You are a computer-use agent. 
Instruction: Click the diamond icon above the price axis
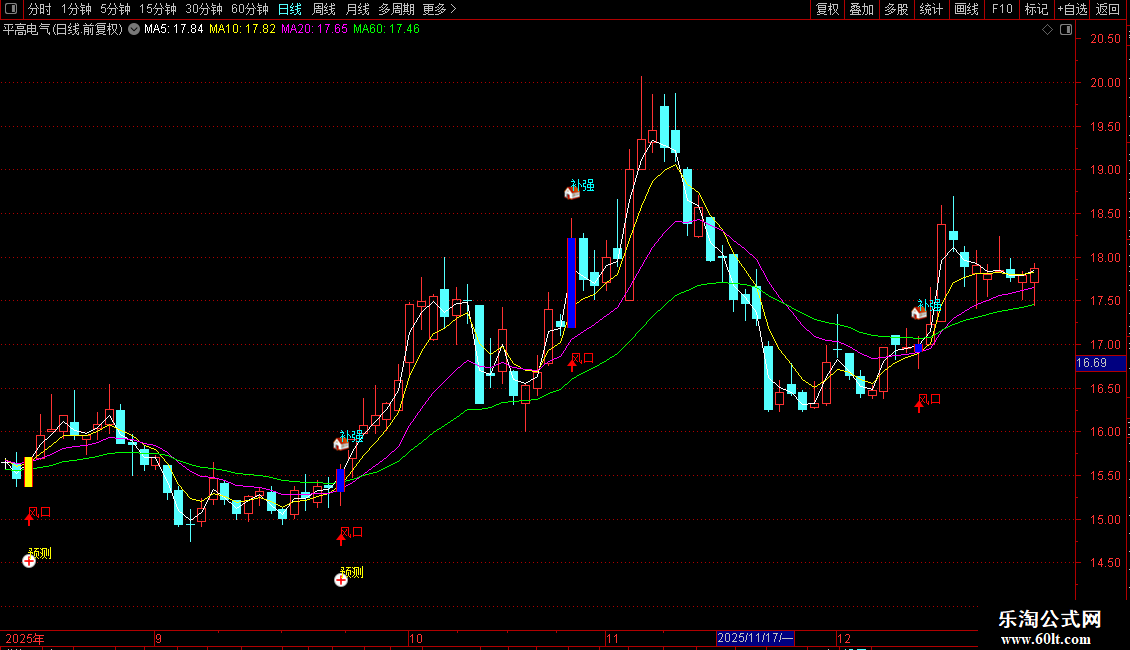click(x=1047, y=30)
